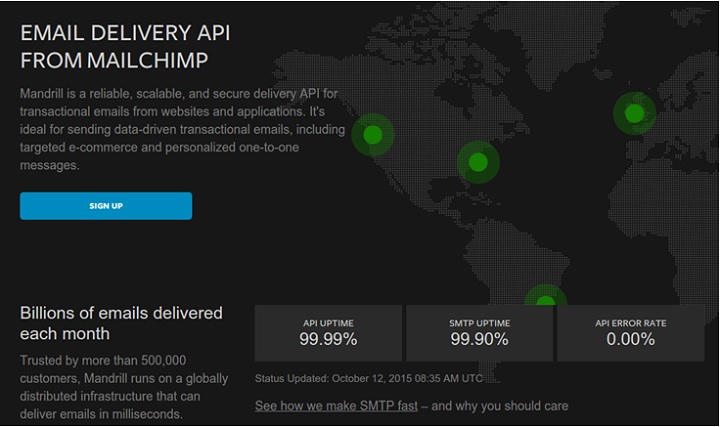
Task: Select the green server marker on the US west coast
Action: coord(373,134)
